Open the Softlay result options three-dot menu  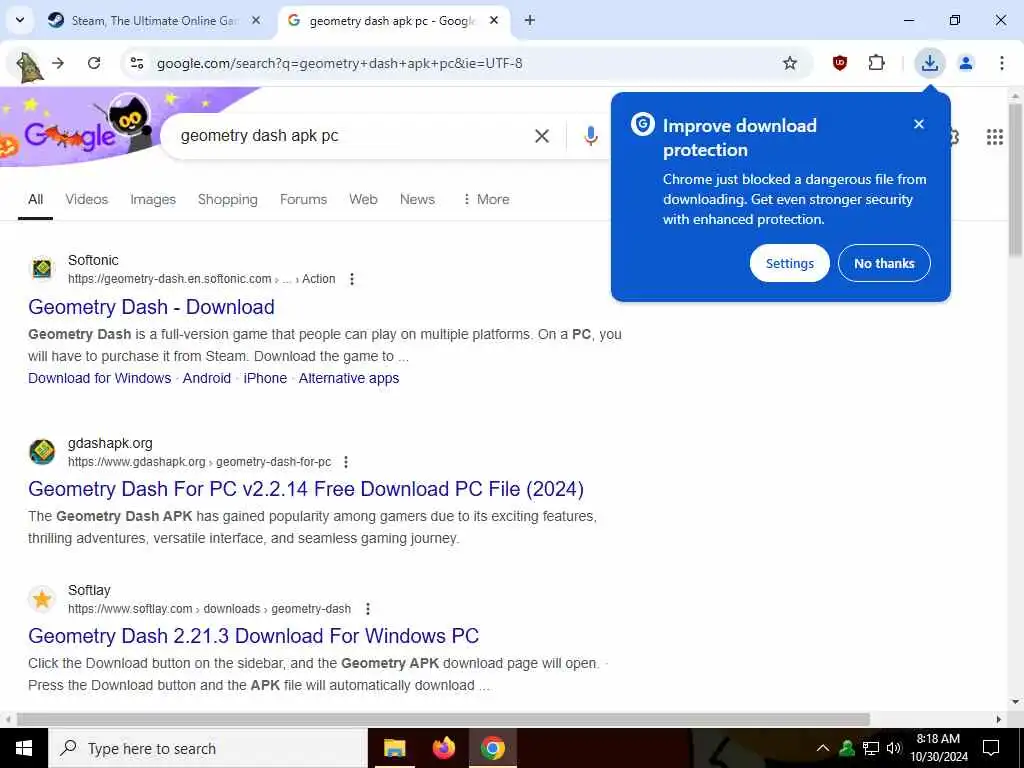(368, 609)
